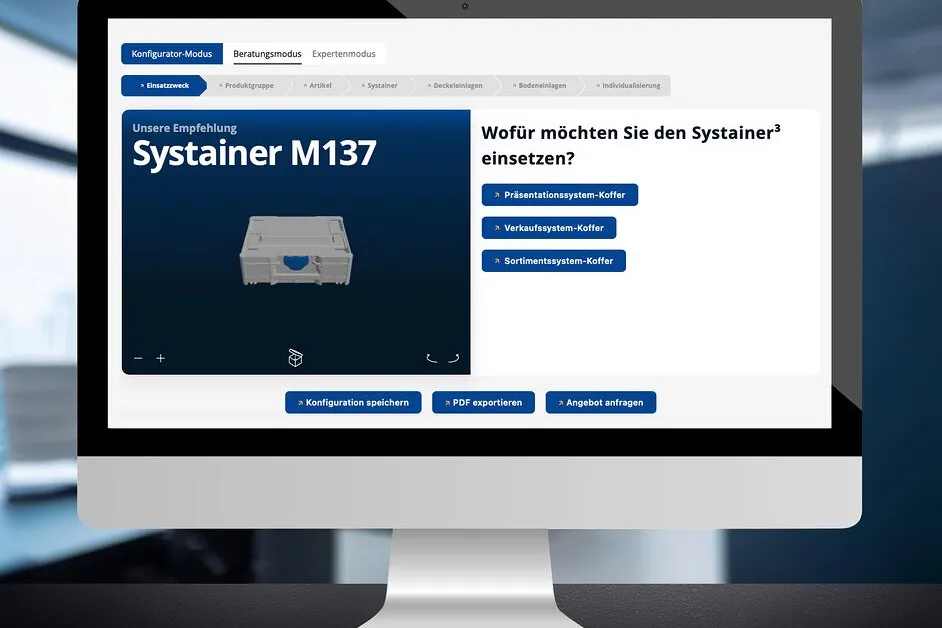
Task: Zoom out the 3D view with minus icon
Action: 138,358
